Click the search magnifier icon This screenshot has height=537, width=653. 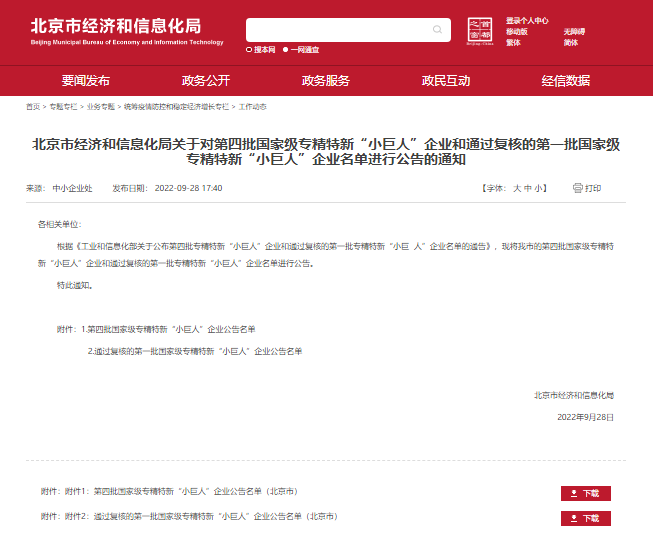pyautogui.click(x=437, y=30)
